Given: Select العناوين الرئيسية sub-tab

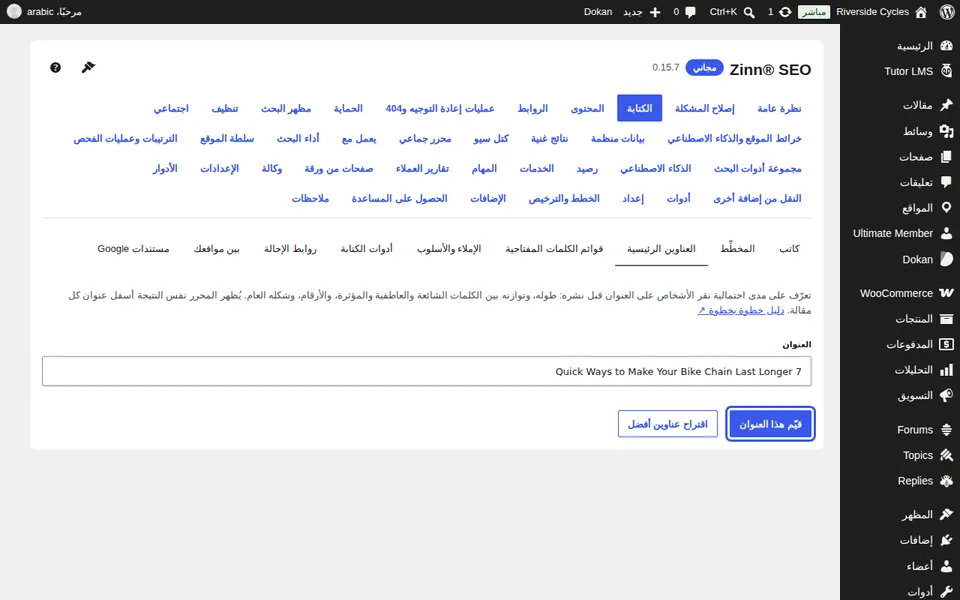Looking at the screenshot, I should (x=661, y=249).
